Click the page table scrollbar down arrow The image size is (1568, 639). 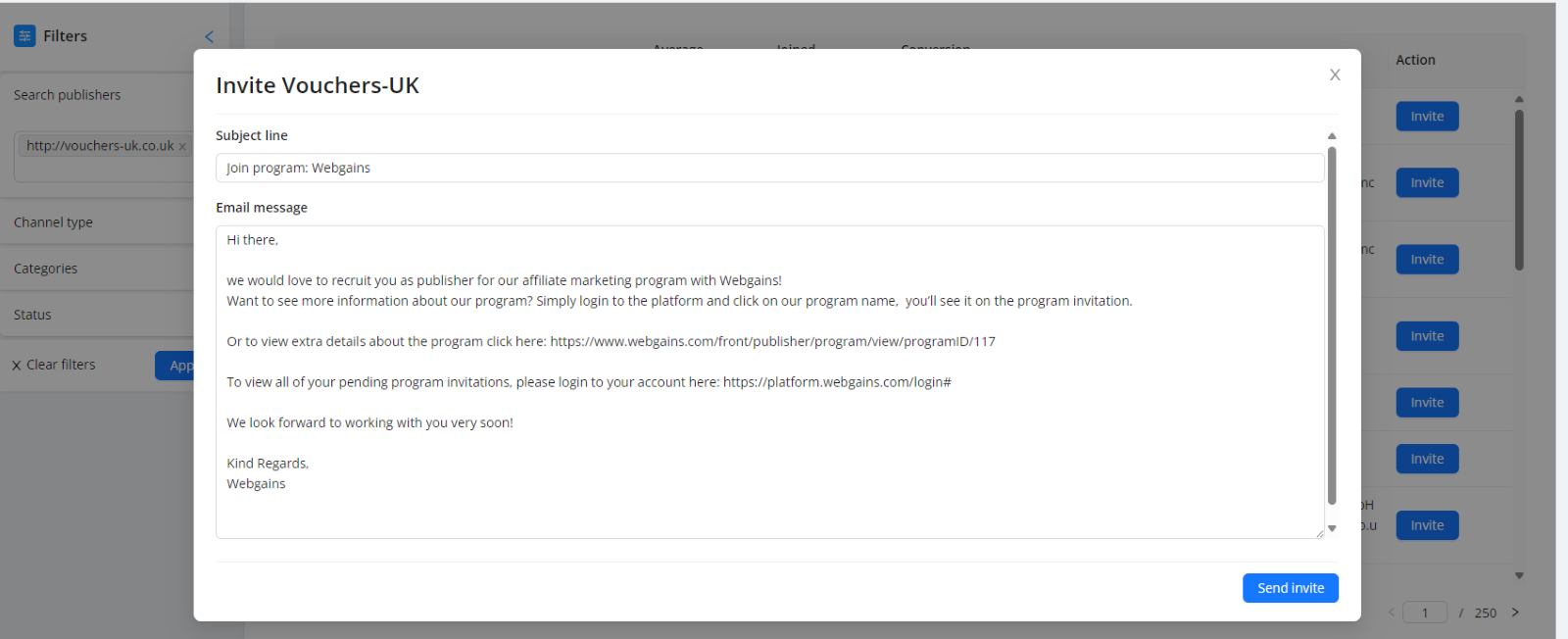(1519, 576)
